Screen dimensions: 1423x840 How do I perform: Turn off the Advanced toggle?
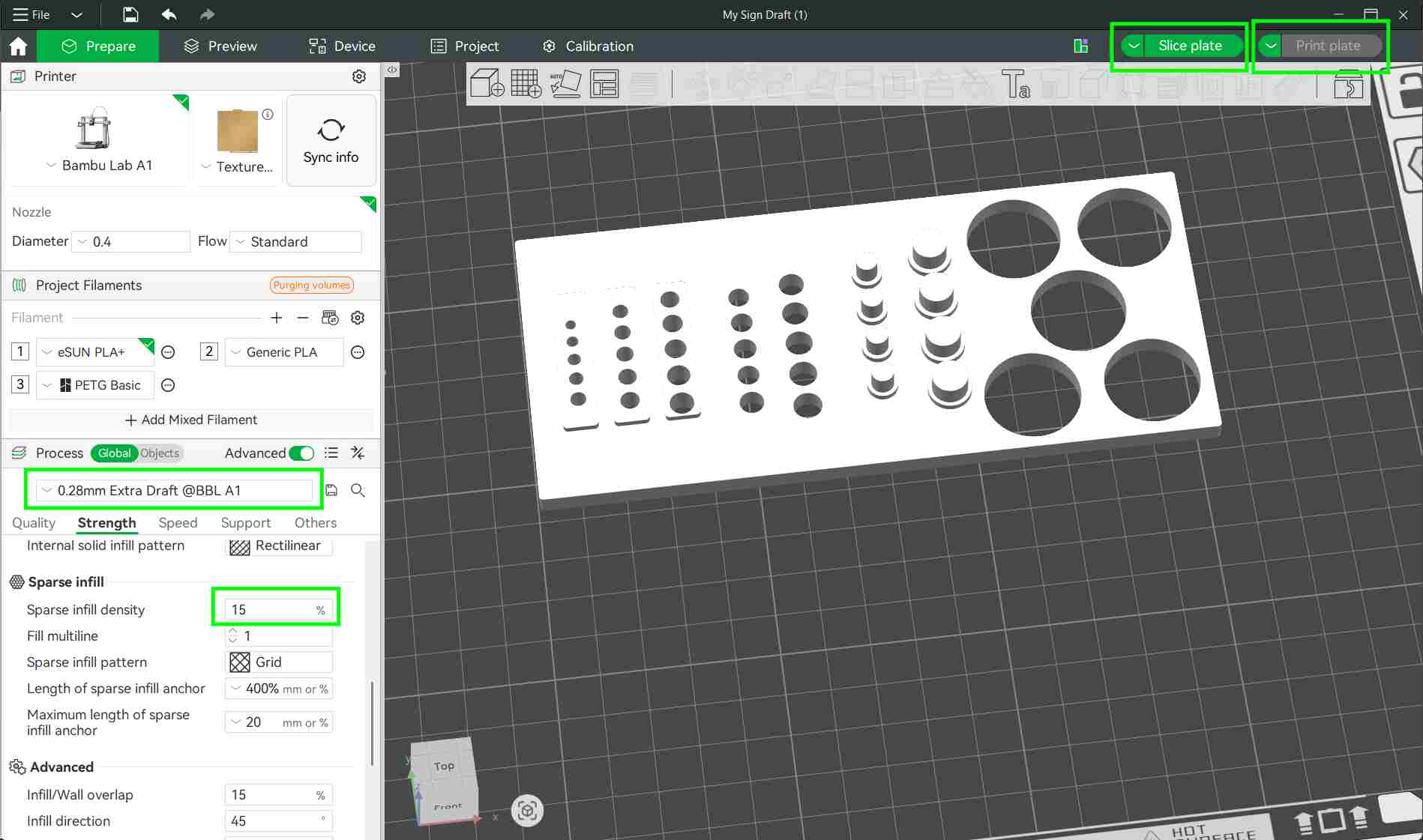pos(301,453)
